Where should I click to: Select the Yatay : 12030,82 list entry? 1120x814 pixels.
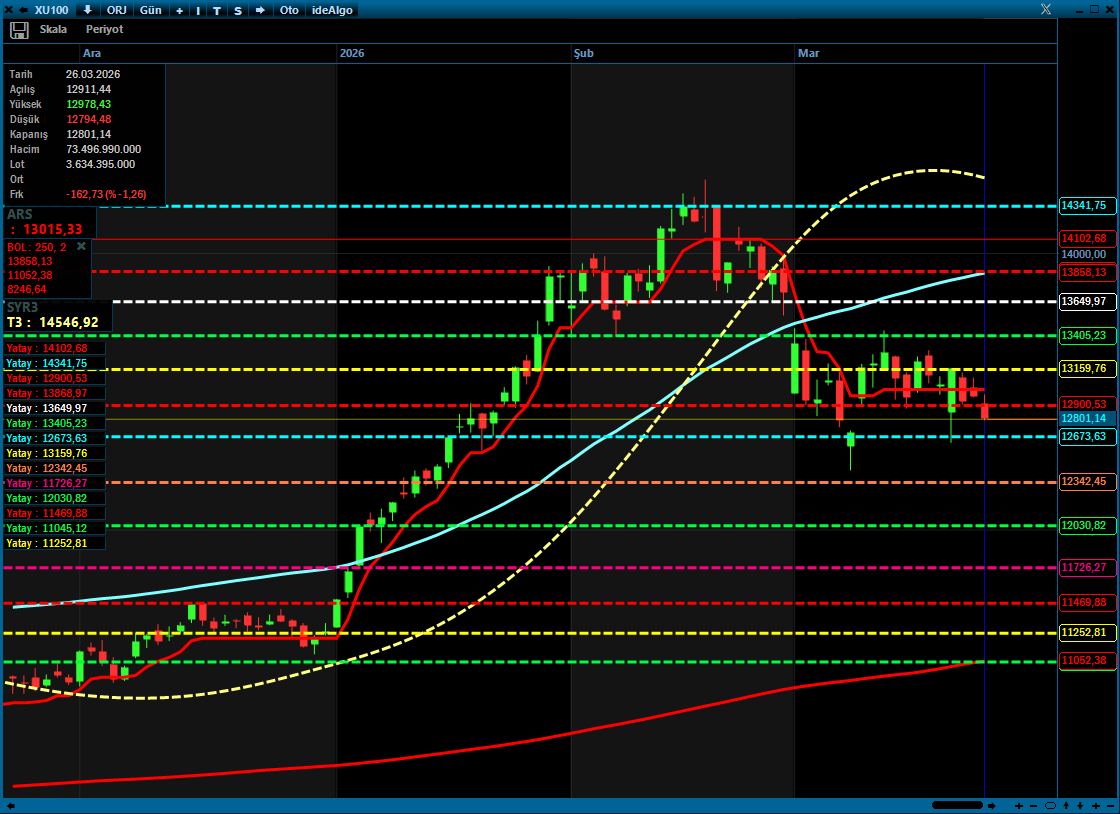(54, 498)
